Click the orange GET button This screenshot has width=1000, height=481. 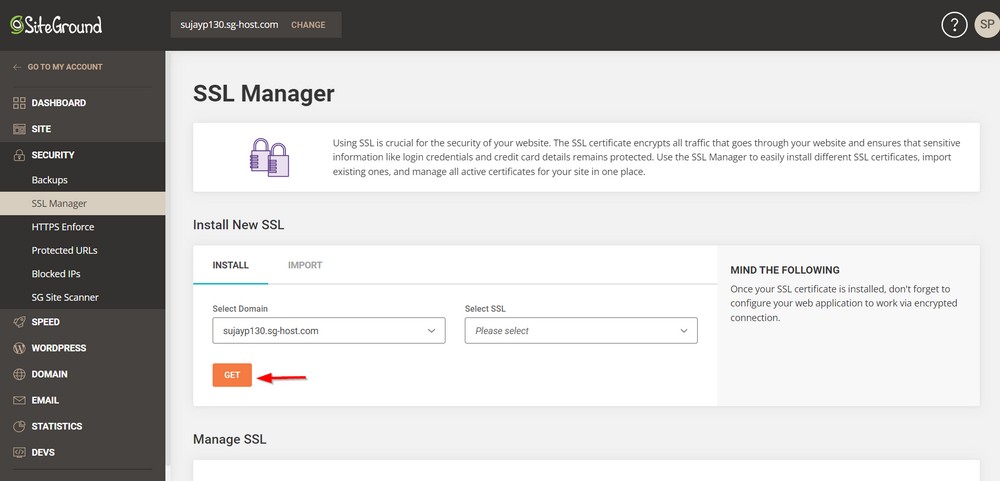[232, 375]
